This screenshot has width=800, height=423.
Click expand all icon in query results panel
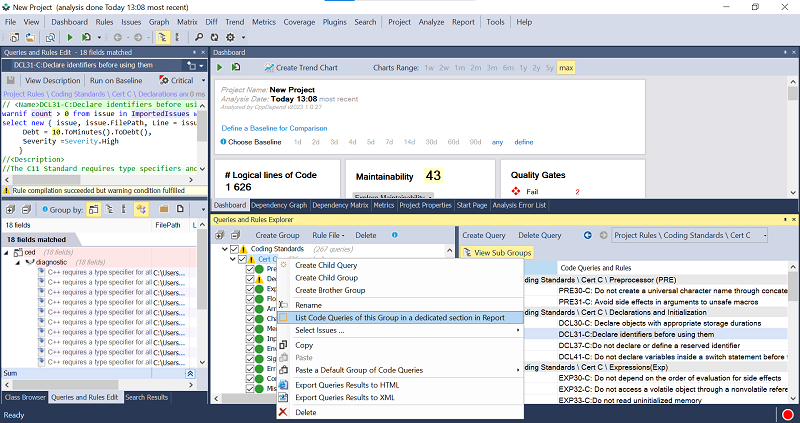tap(10, 209)
